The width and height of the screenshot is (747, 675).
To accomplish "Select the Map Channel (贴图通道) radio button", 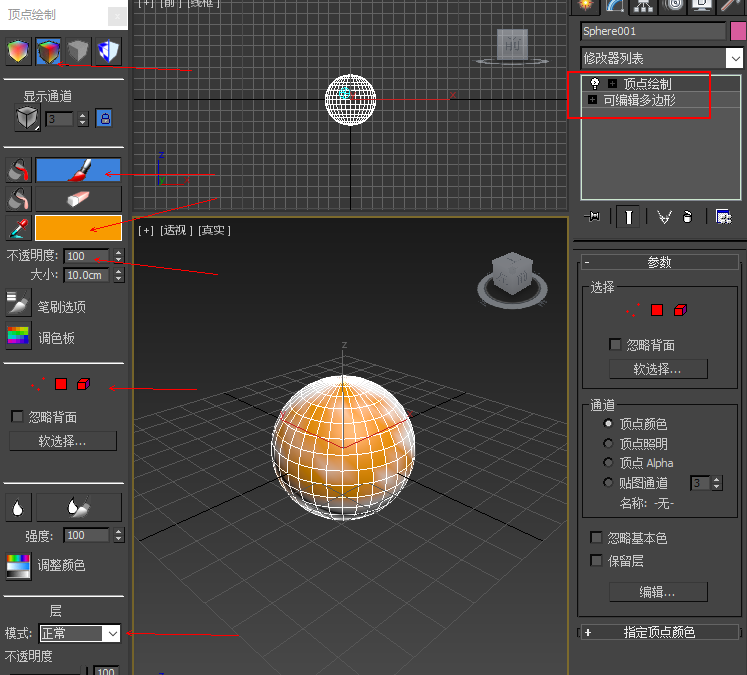I will click(608, 483).
